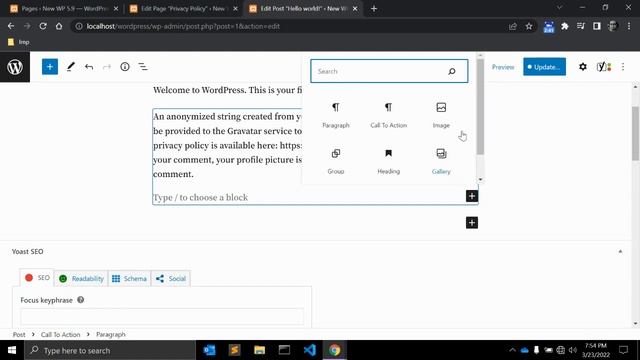Click the 'Welcome to WordPress' paragraph text
Viewport: 640px width, 360px height.
(x=227, y=90)
